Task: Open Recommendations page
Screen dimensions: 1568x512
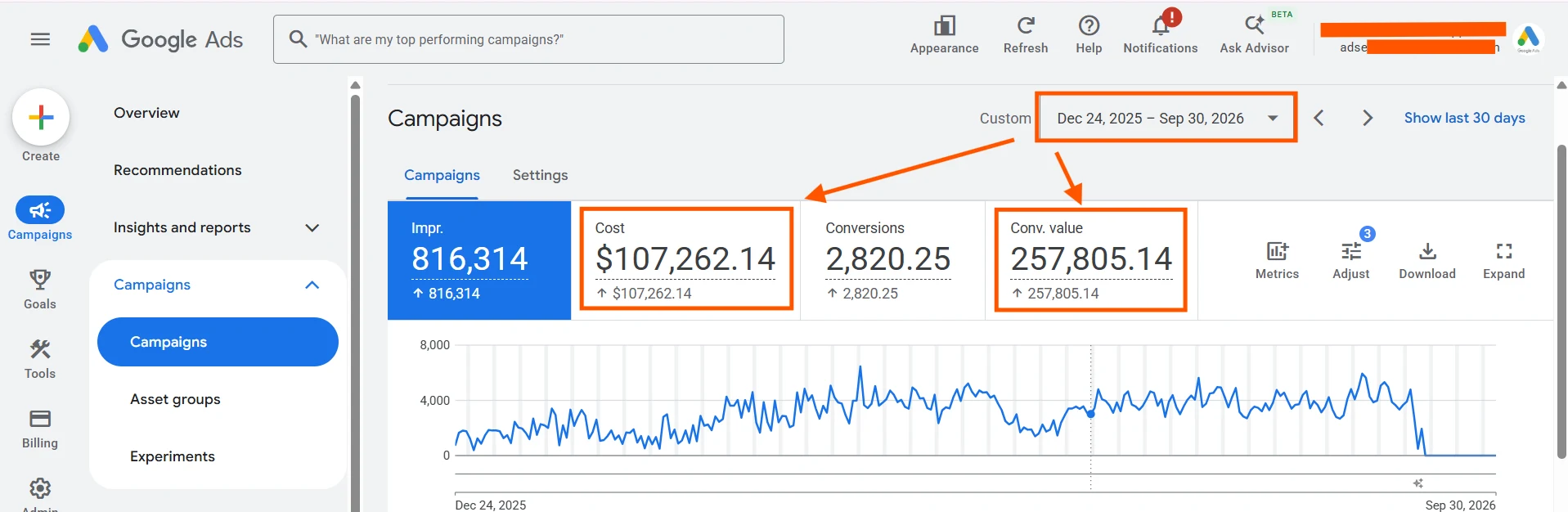Action: [x=177, y=170]
